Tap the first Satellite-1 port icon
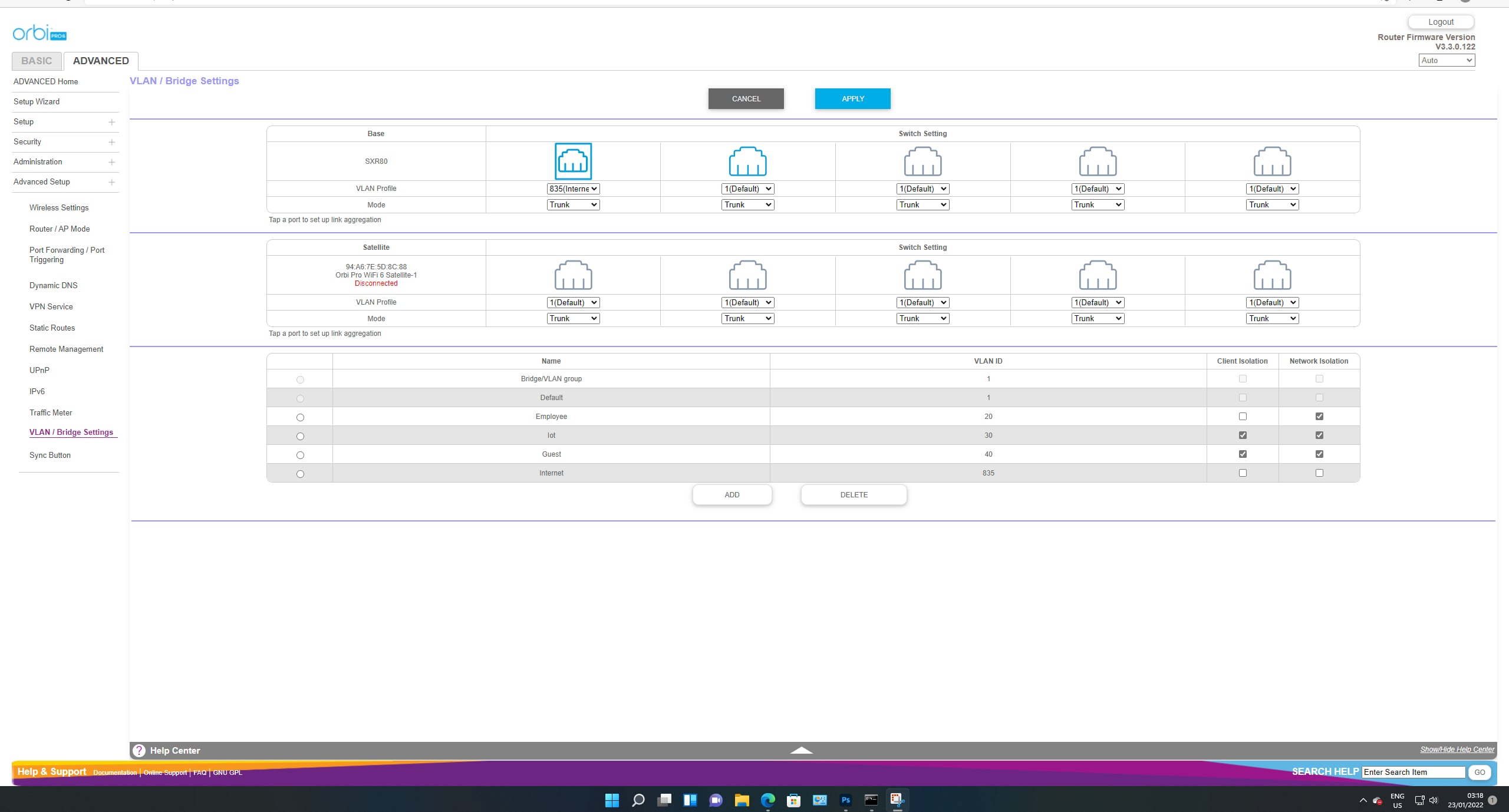Viewport: 1509px width, 812px height. (x=573, y=275)
